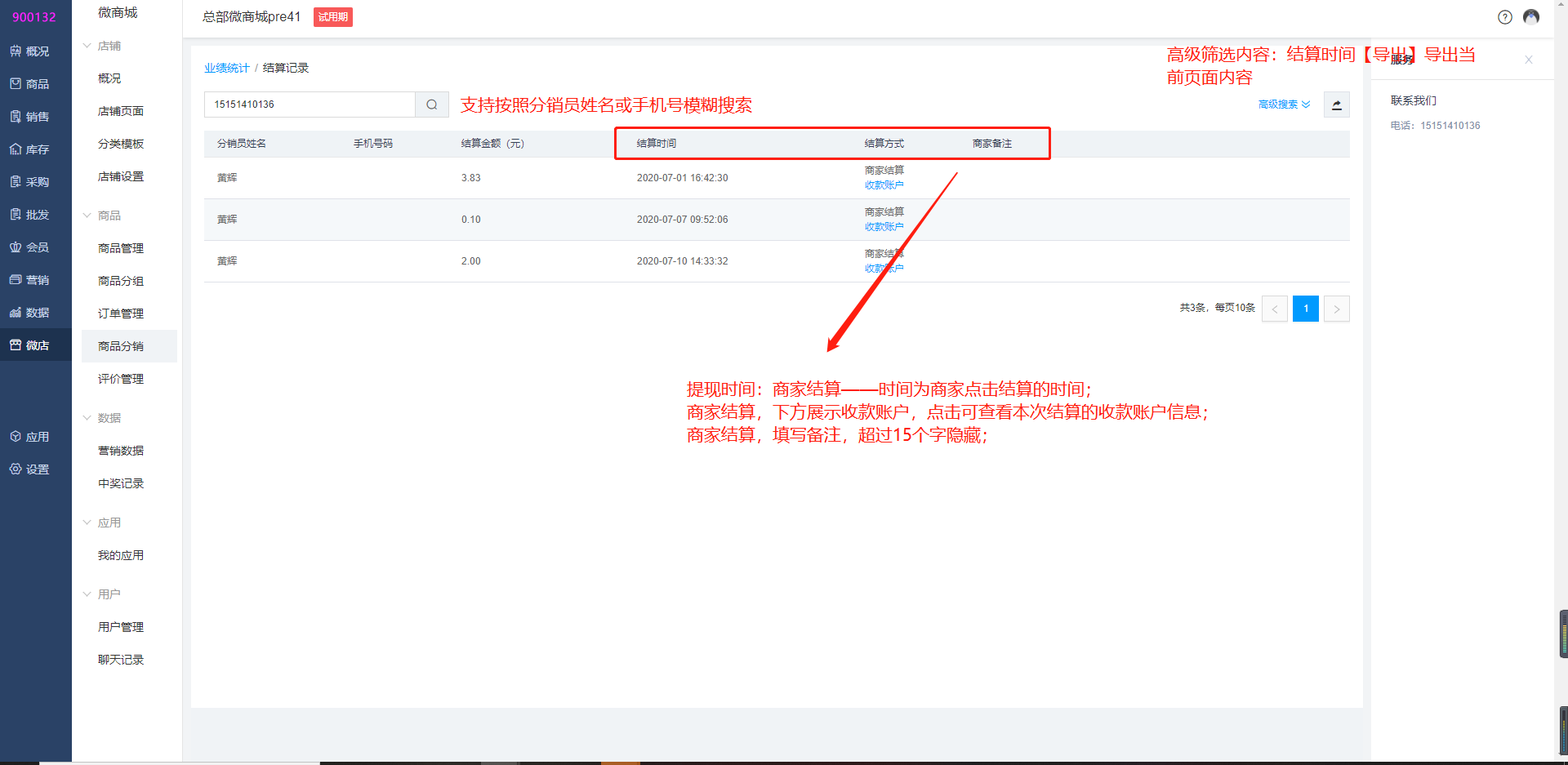The height and width of the screenshot is (765, 1568).
Task: Click the next page arrow button
Action: 1336,309
